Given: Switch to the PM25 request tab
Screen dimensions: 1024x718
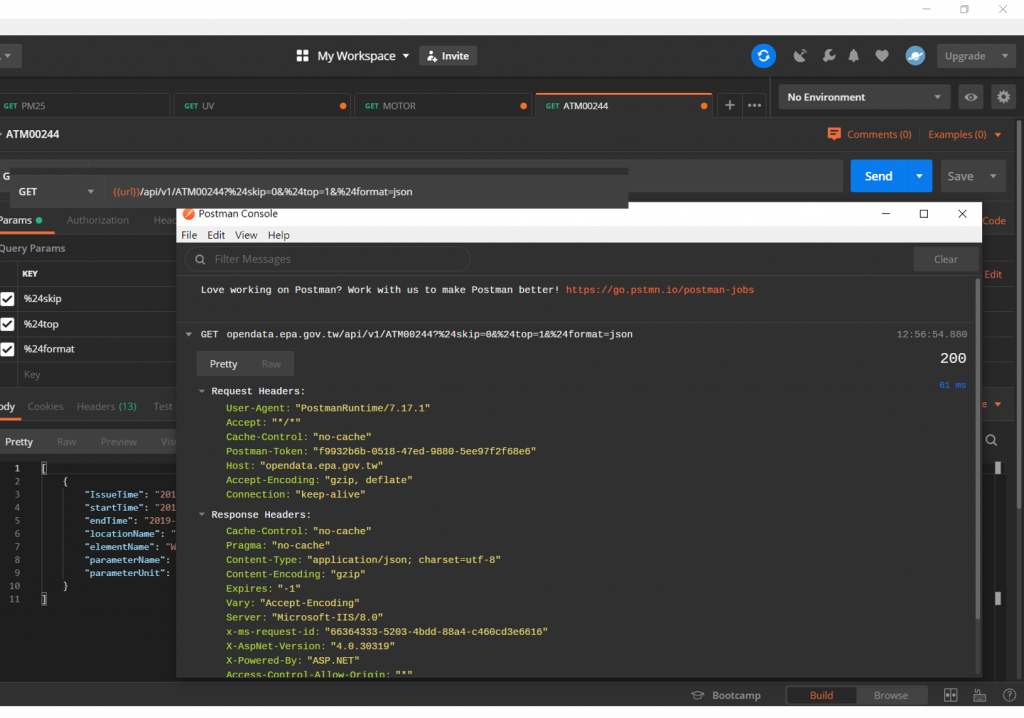Looking at the screenshot, I should (85, 106).
